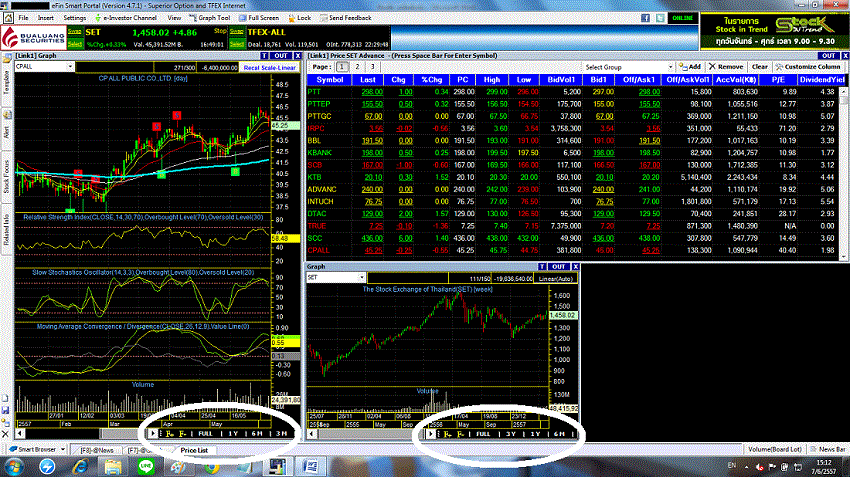850x477 pixels.
Task: Click the Add icon button in Price panel
Action: pos(690,67)
